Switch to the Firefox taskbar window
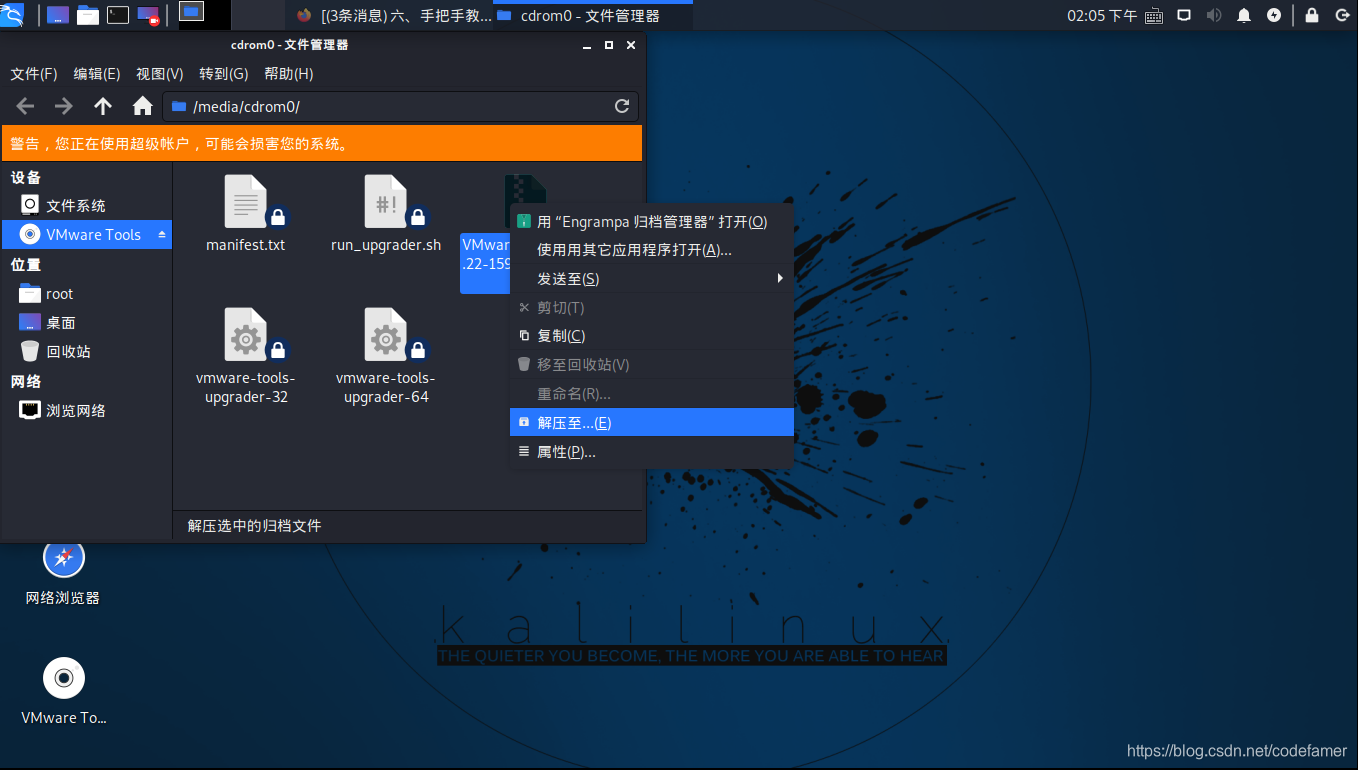 [x=393, y=15]
